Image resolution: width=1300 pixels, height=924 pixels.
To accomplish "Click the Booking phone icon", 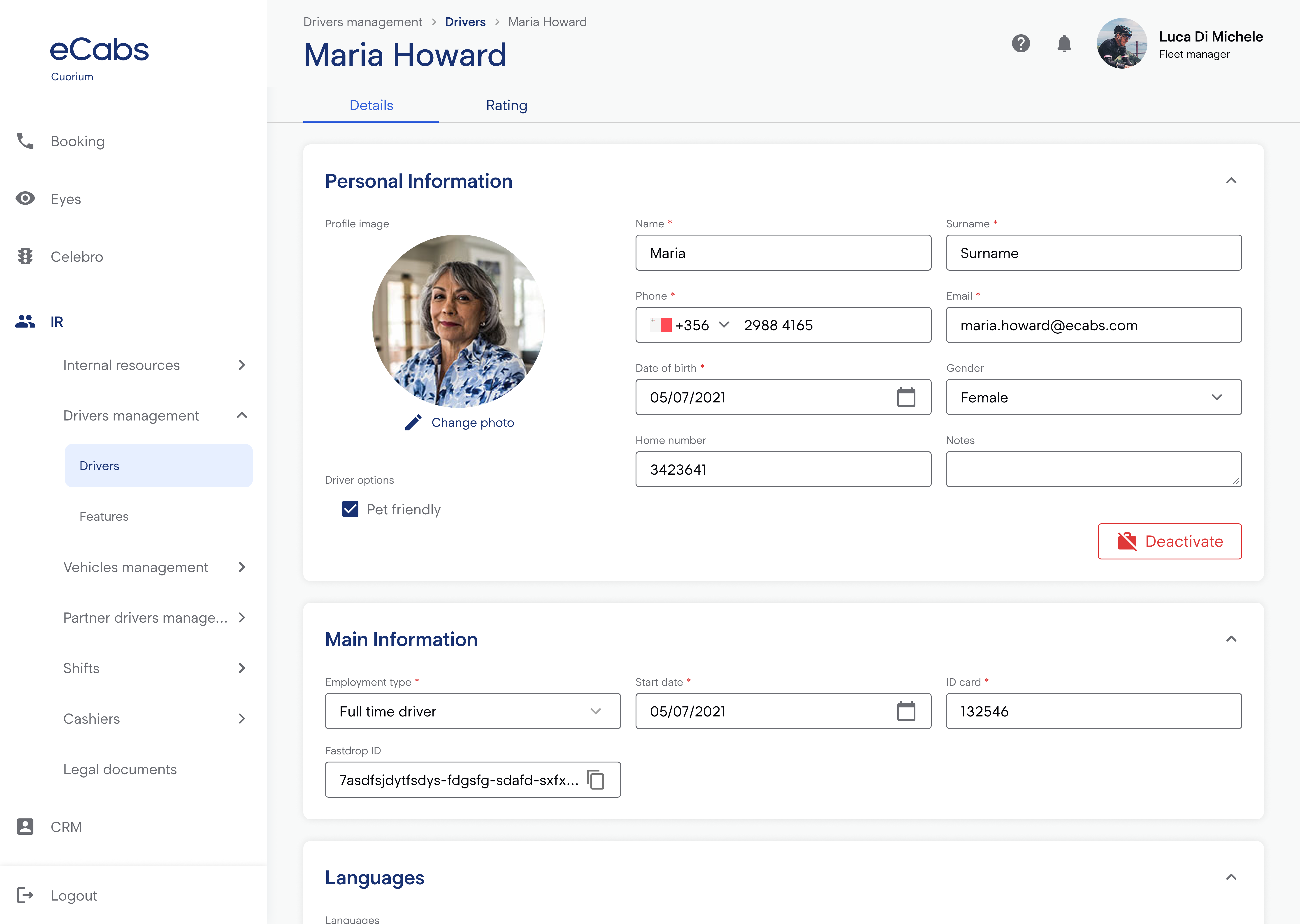I will pyautogui.click(x=25, y=141).
